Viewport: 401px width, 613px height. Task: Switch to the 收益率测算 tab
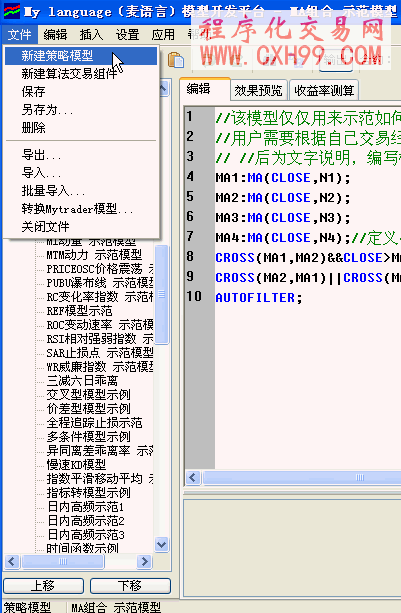(x=324, y=91)
